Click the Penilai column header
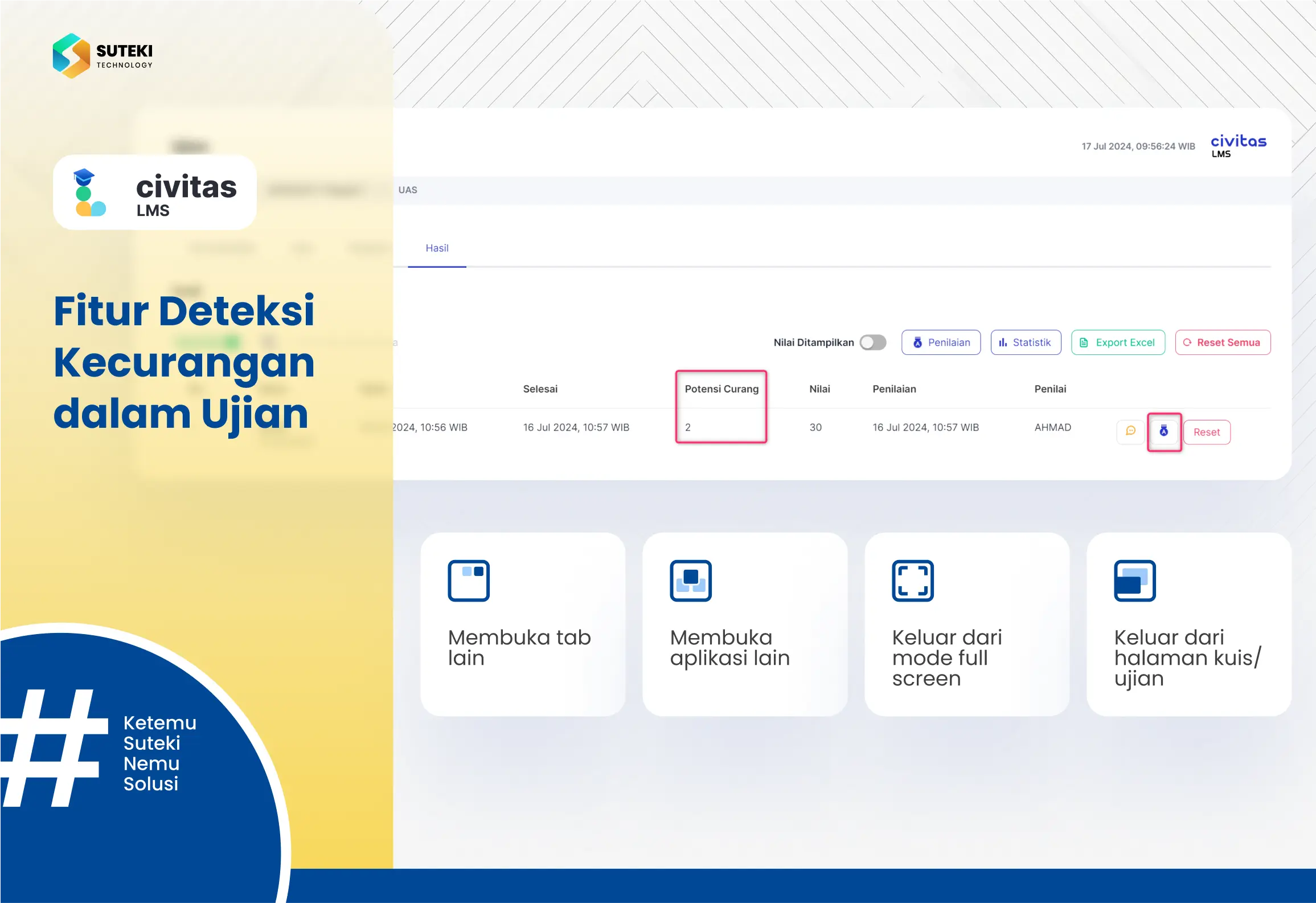This screenshot has width=1316, height=903. 1050,389
